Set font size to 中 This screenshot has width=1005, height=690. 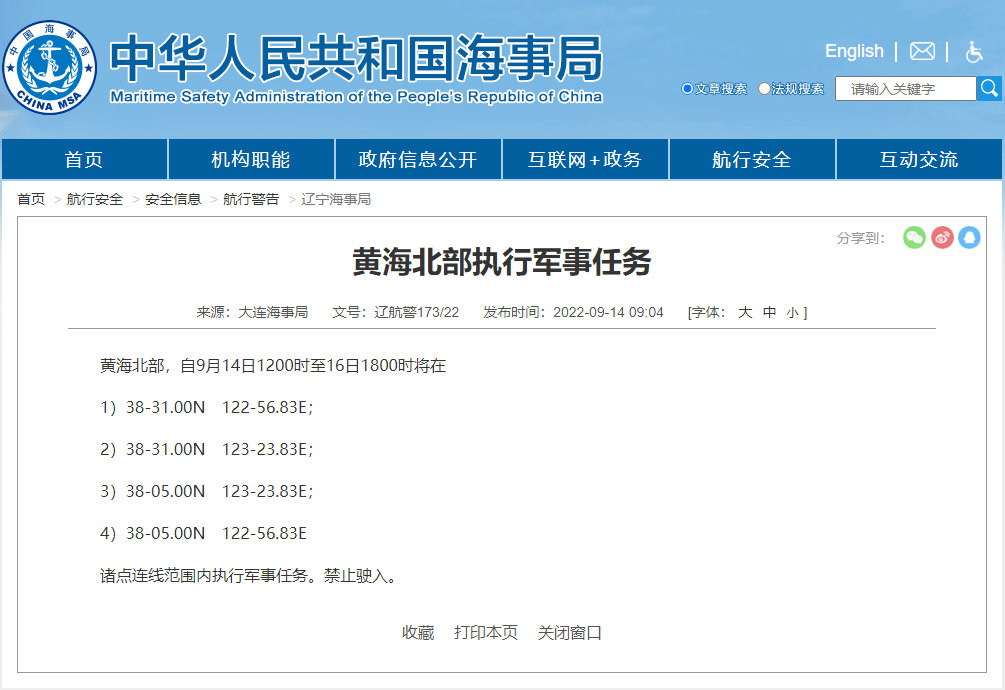point(769,312)
